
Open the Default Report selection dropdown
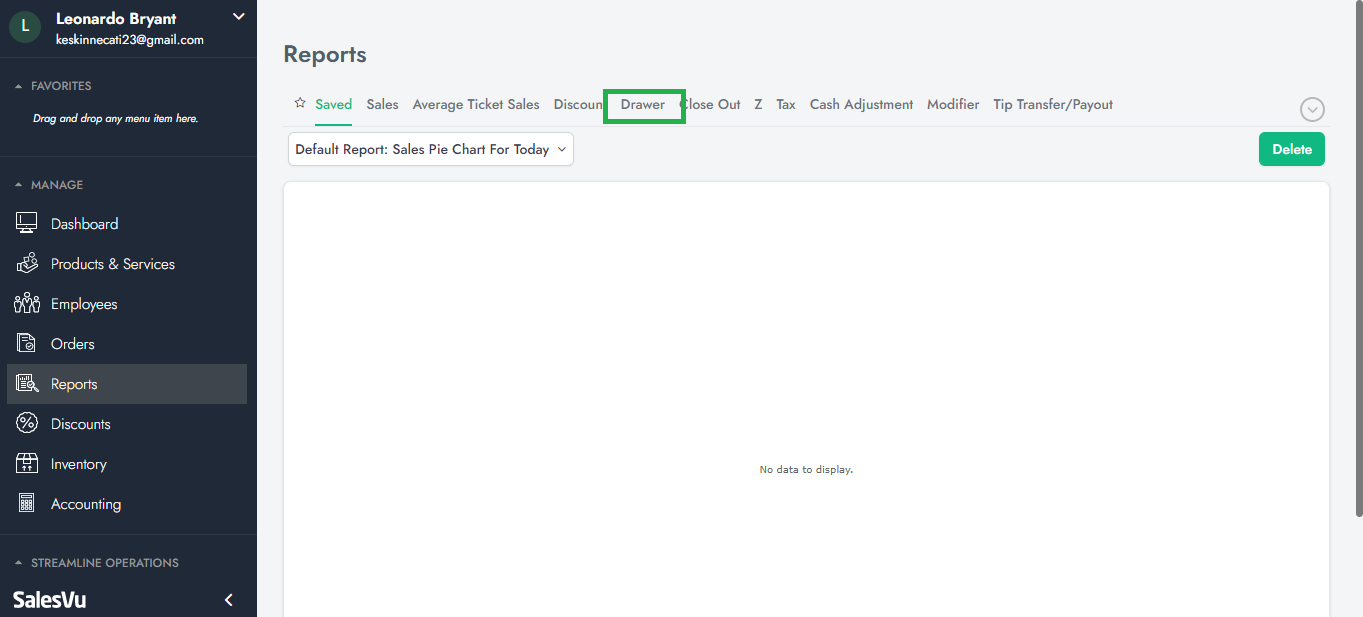click(x=430, y=149)
